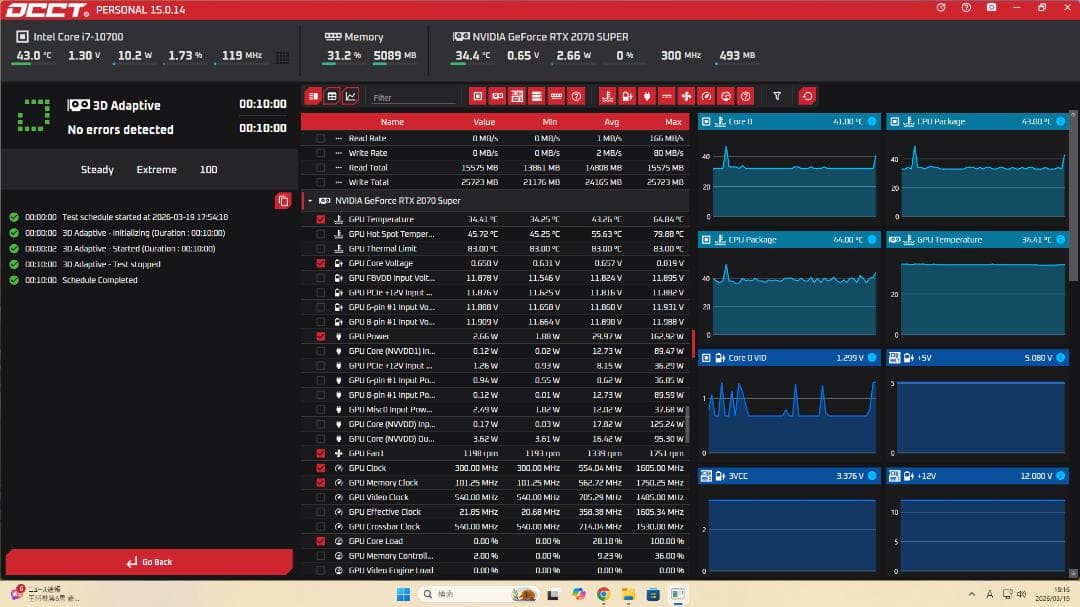Click blue circle on +12V graph
The width and height of the screenshot is (1080, 607).
1061,475
